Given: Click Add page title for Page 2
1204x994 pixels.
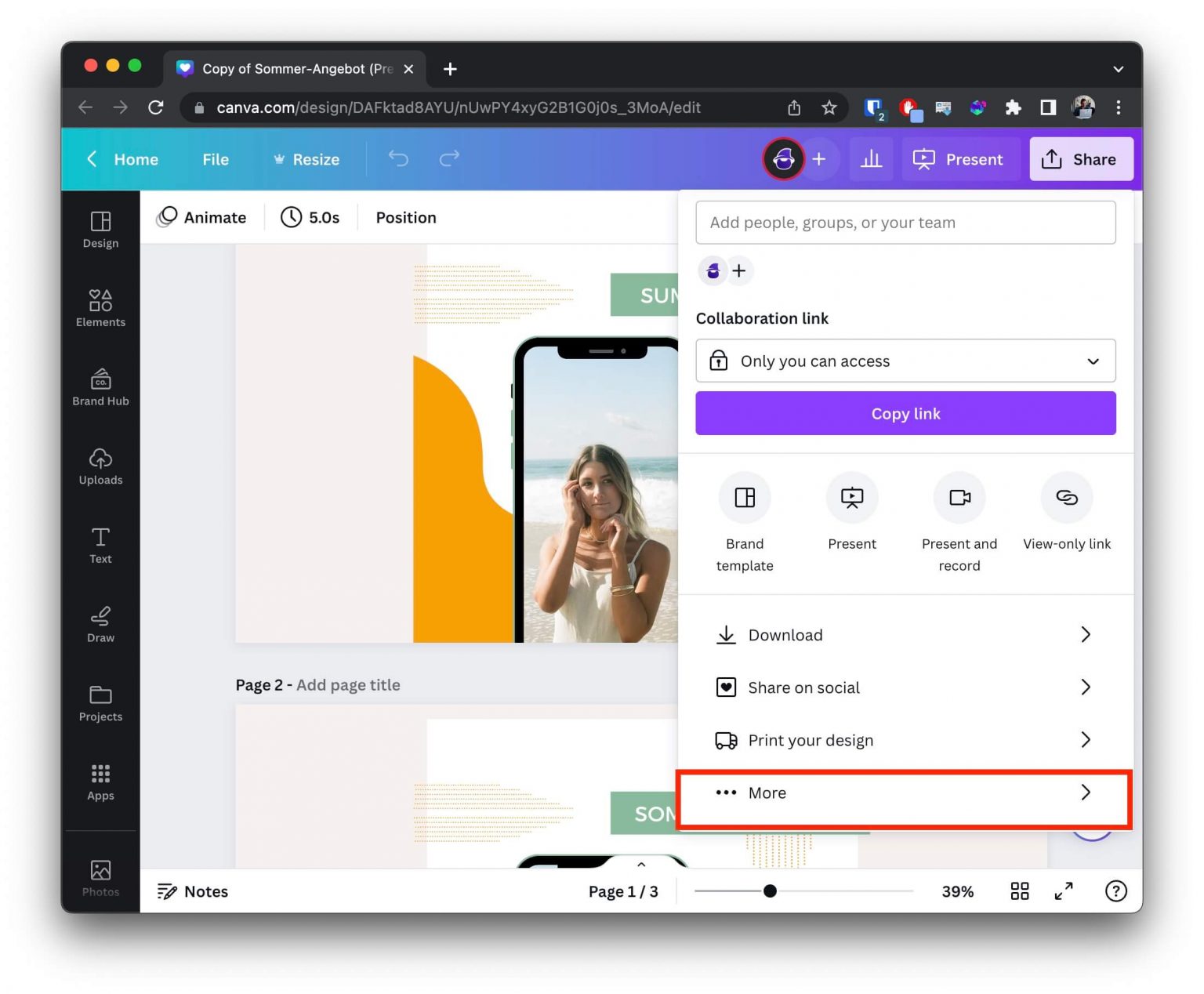Looking at the screenshot, I should [348, 684].
